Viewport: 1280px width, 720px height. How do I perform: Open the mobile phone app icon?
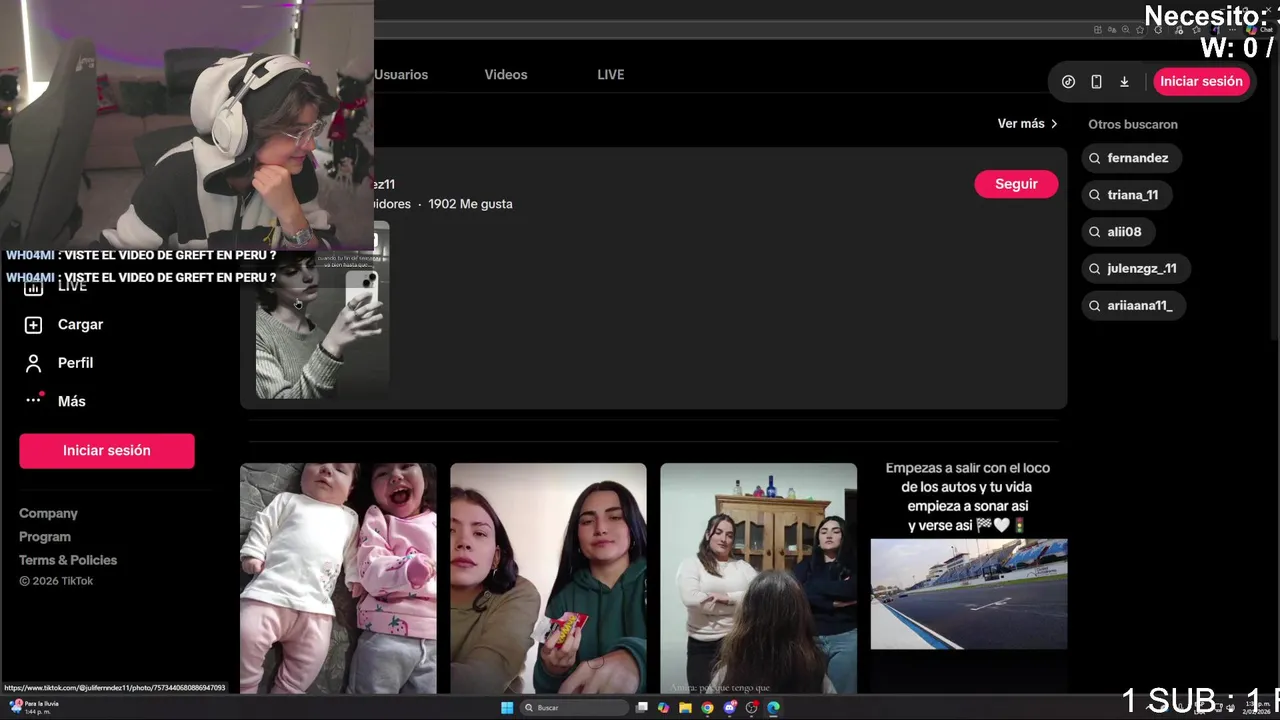click(x=1096, y=82)
